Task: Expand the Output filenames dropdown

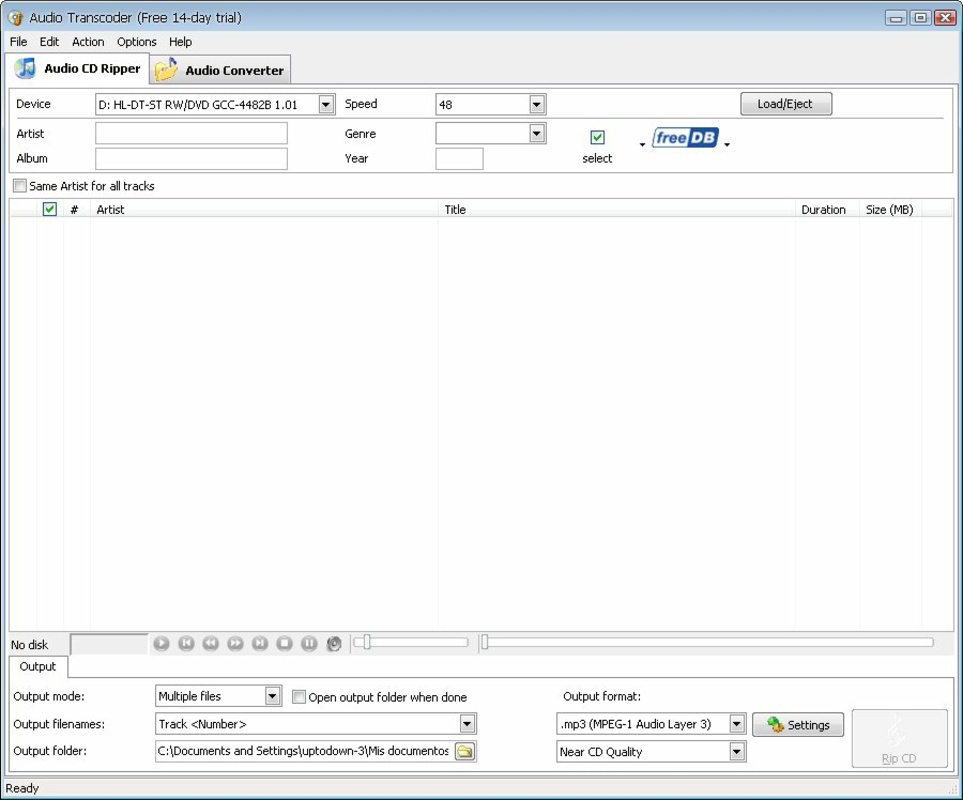Action: point(467,724)
